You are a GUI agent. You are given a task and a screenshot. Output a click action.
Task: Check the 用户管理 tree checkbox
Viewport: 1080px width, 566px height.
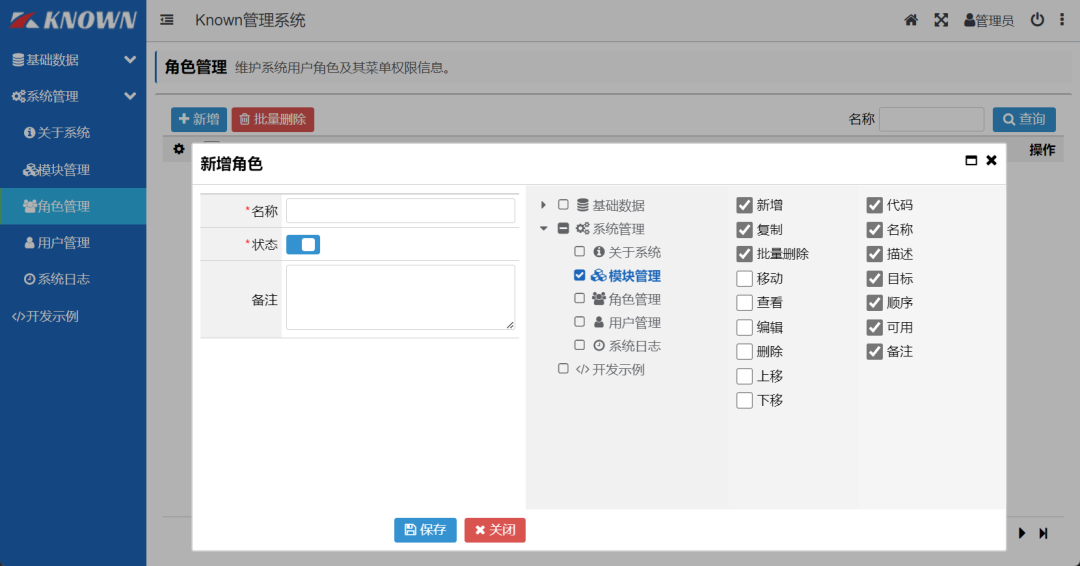coord(579,322)
